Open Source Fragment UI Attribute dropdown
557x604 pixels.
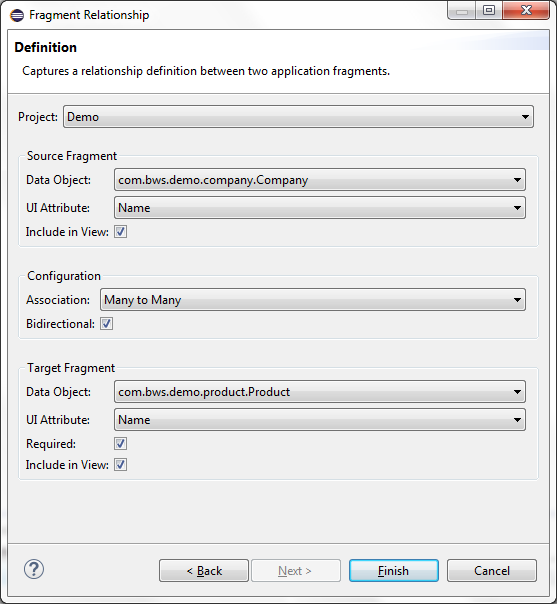(320, 208)
